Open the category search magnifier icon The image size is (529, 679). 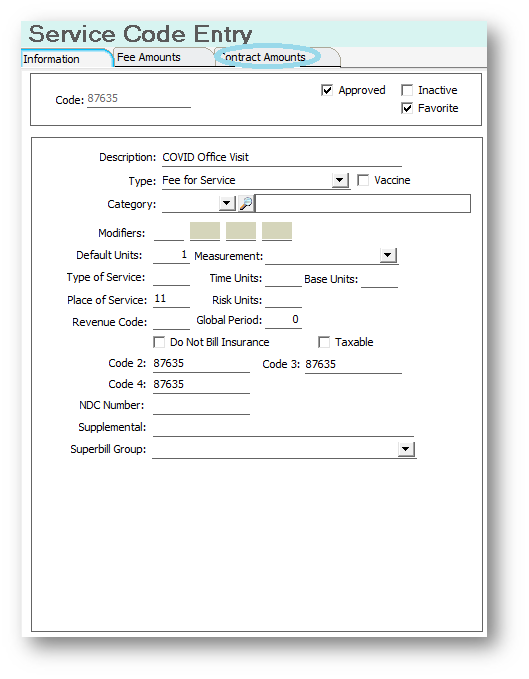[x=246, y=203]
